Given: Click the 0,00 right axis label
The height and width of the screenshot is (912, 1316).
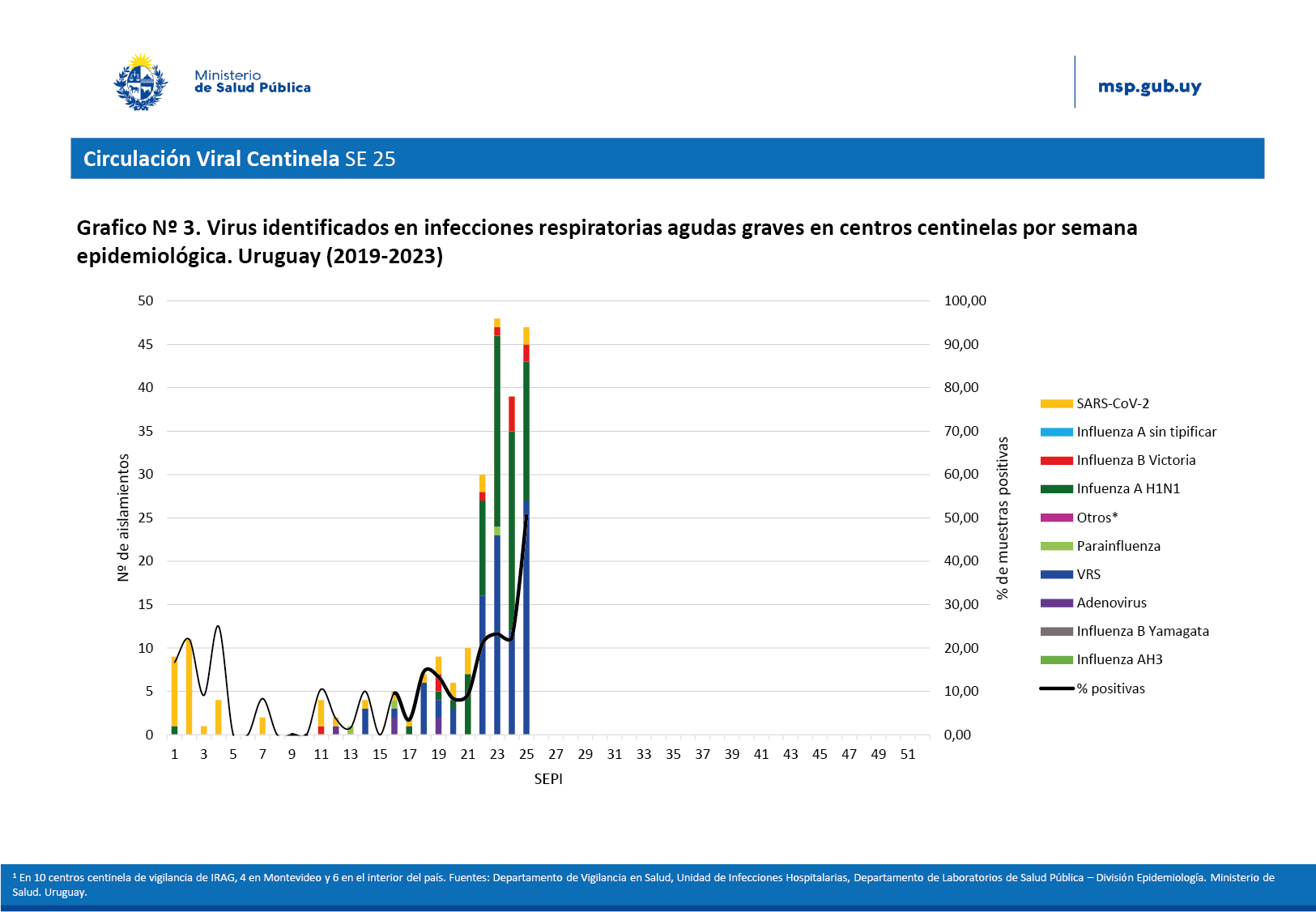Looking at the screenshot, I should click(x=957, y=735).
